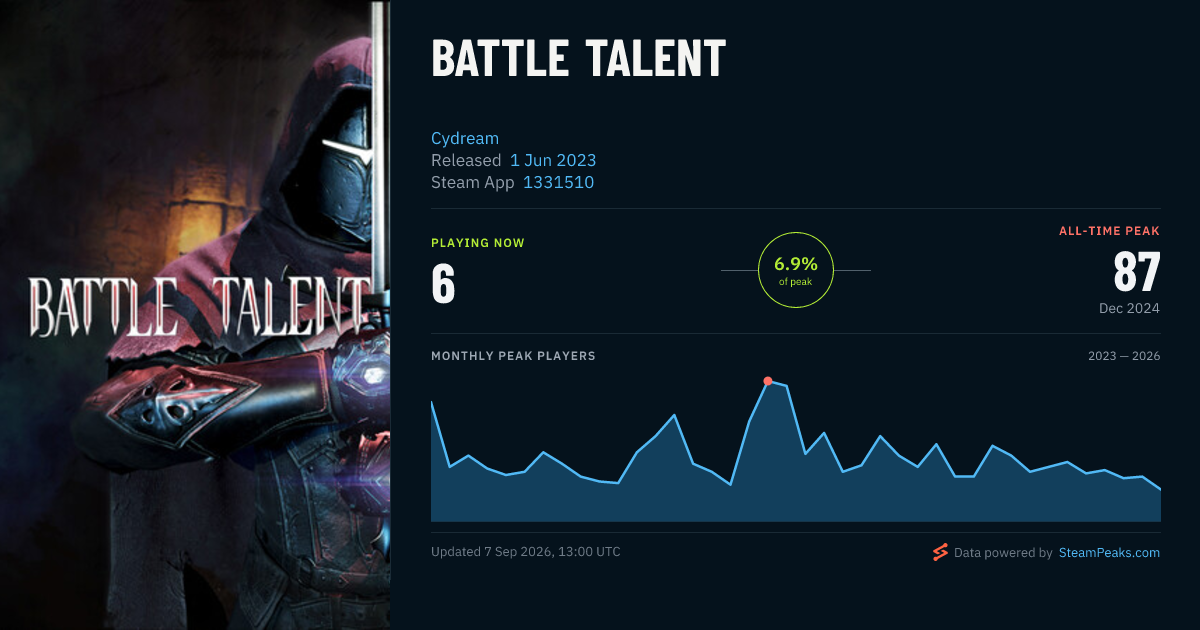
Task: Click the Dec 2024 peak date
Action: 1129,308
